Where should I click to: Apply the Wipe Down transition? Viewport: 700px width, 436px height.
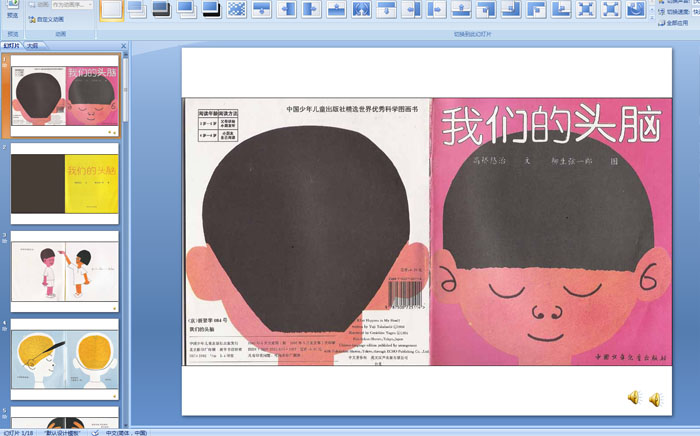(262, 9)
